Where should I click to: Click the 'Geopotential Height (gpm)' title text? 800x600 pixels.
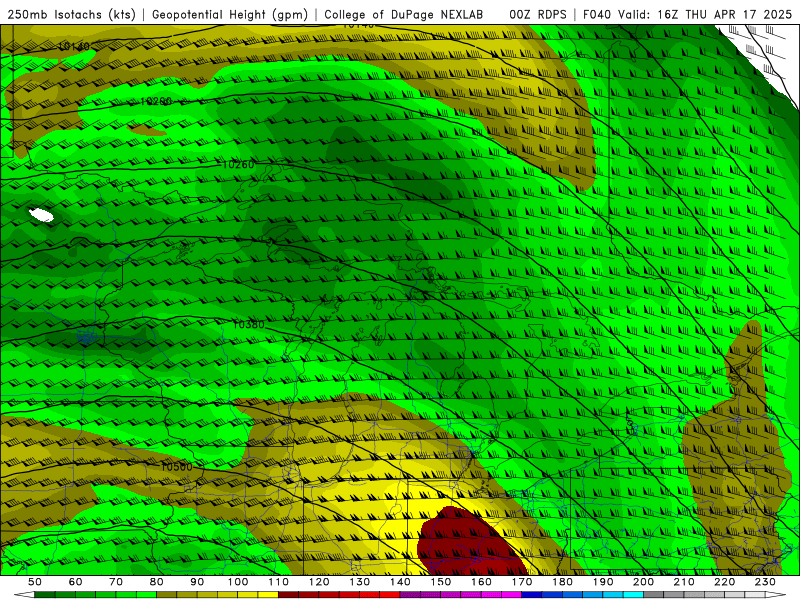pos(230,15)
